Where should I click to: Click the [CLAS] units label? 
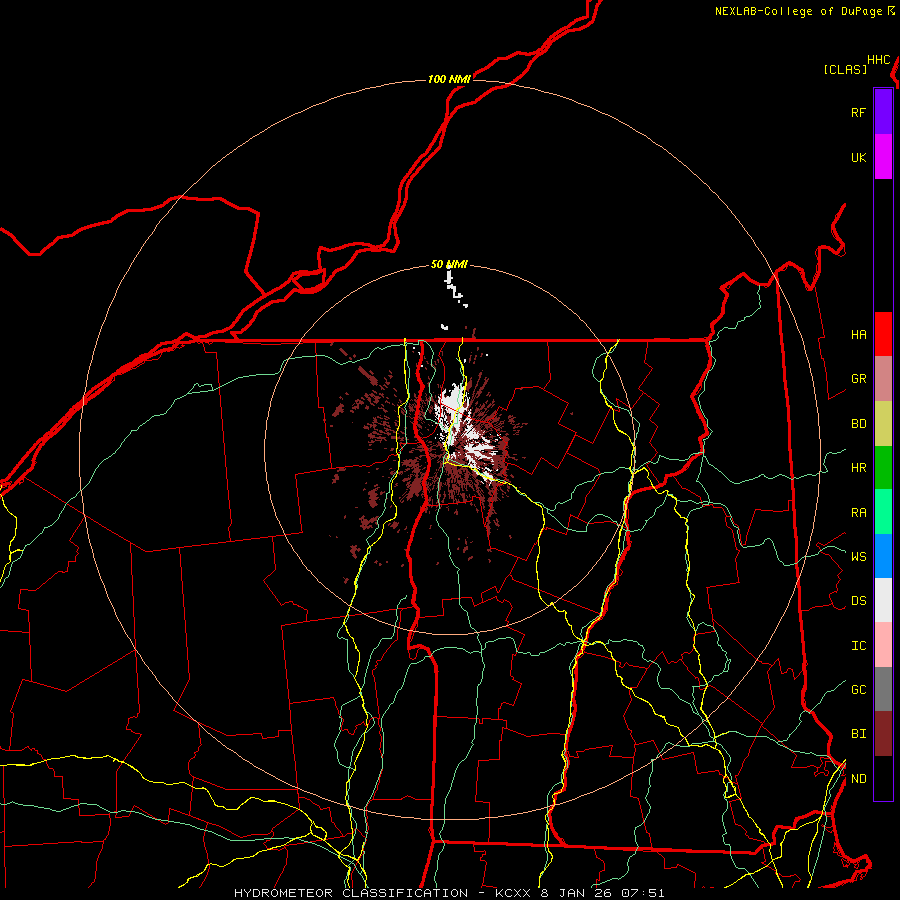(845, 69)
